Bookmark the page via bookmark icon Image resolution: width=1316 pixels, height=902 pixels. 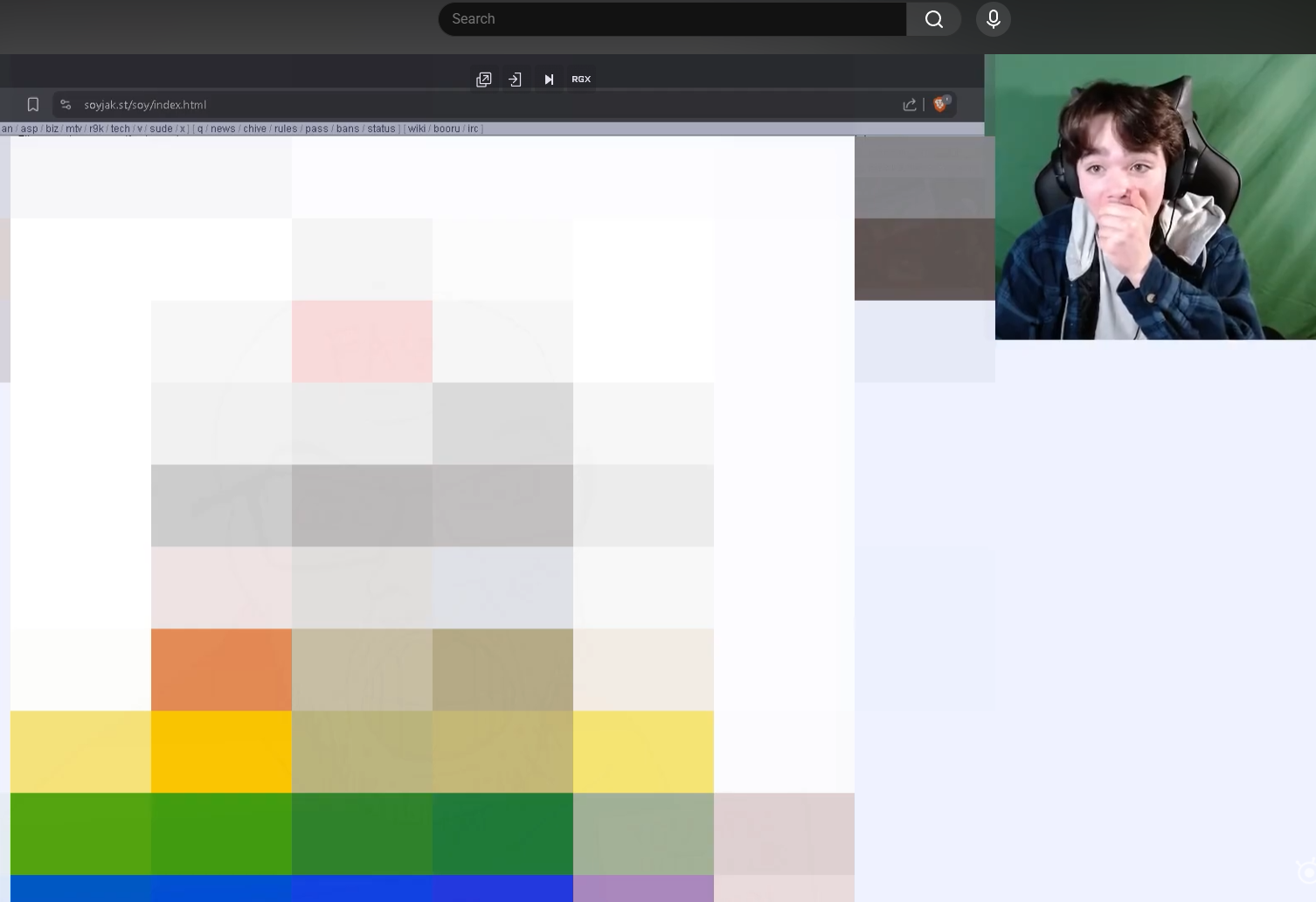coord(33,105)
